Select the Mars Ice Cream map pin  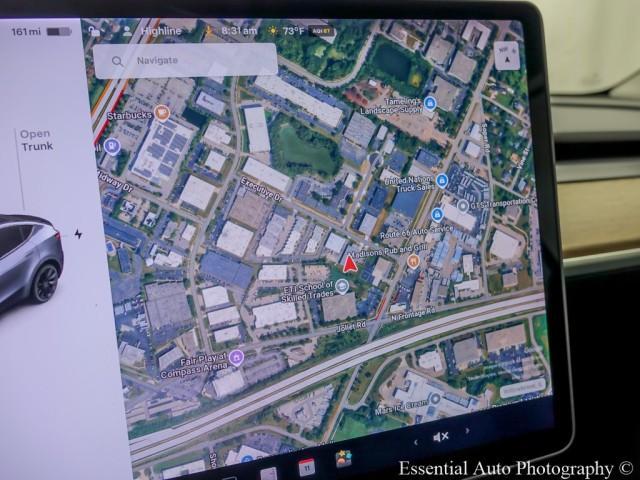[435, 398]
